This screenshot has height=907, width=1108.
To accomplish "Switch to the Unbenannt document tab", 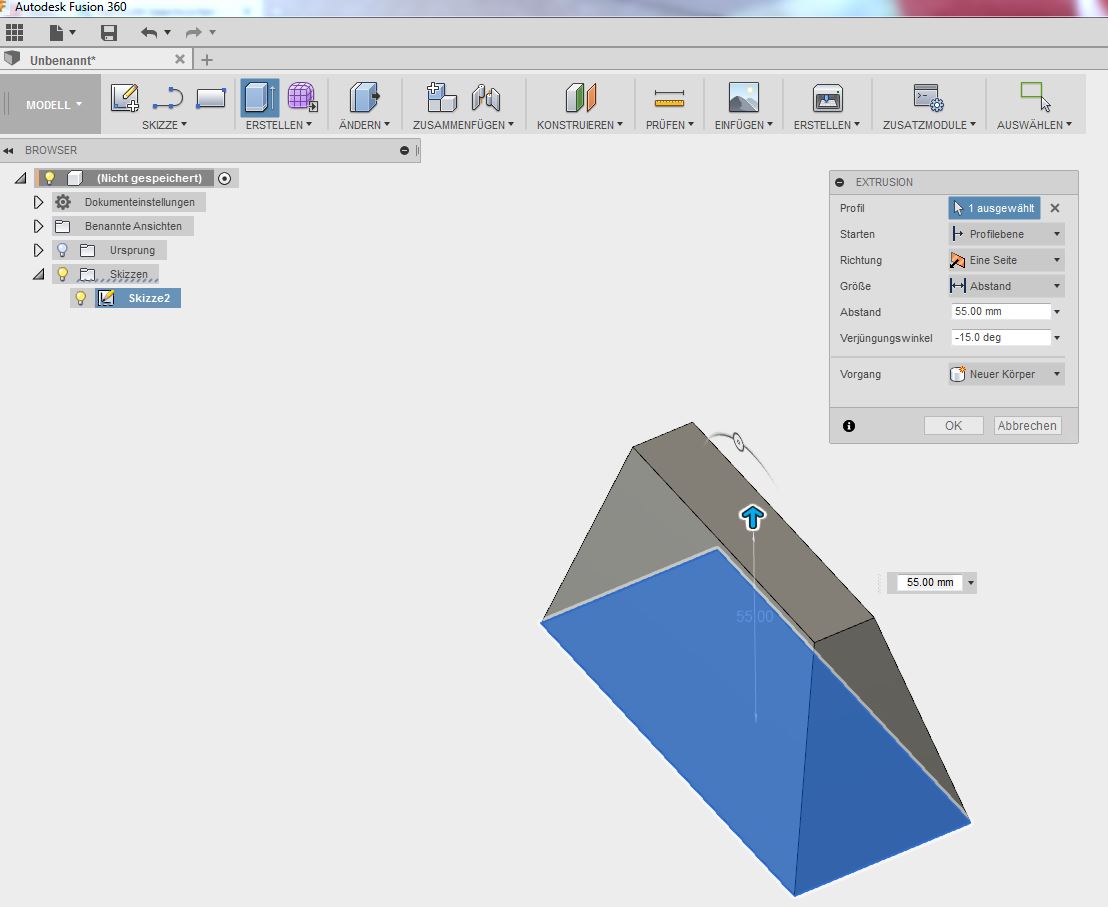I will click(65, 58).
